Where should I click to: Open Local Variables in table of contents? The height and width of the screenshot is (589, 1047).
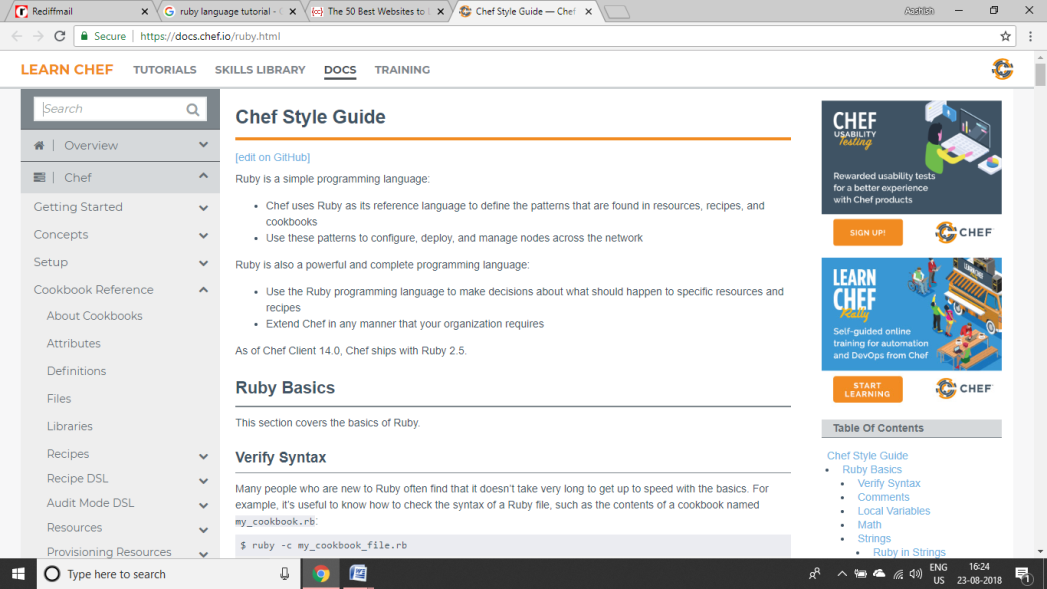[893, 511]
